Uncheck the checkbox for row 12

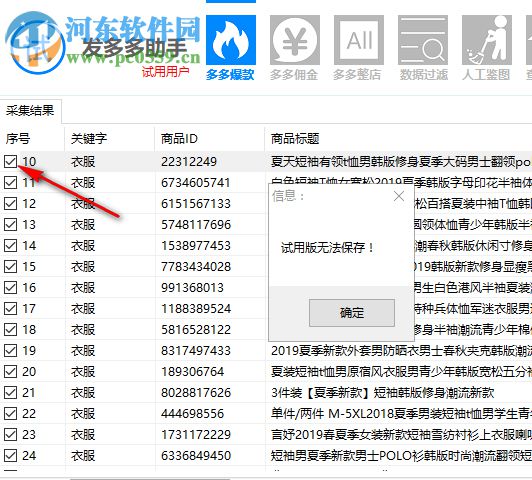(x=11, y=204)
